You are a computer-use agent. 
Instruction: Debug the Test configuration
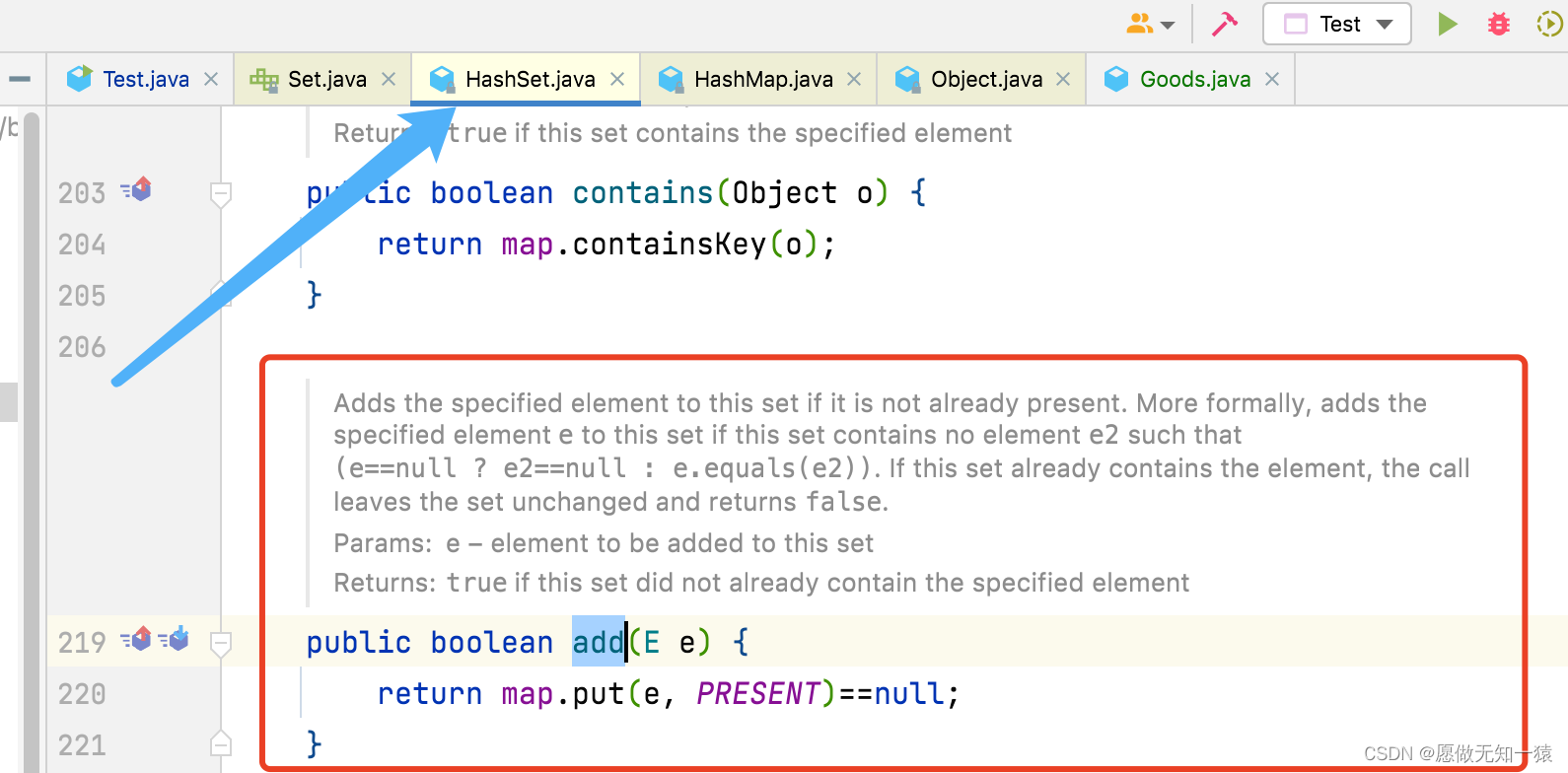[1499, 24]
